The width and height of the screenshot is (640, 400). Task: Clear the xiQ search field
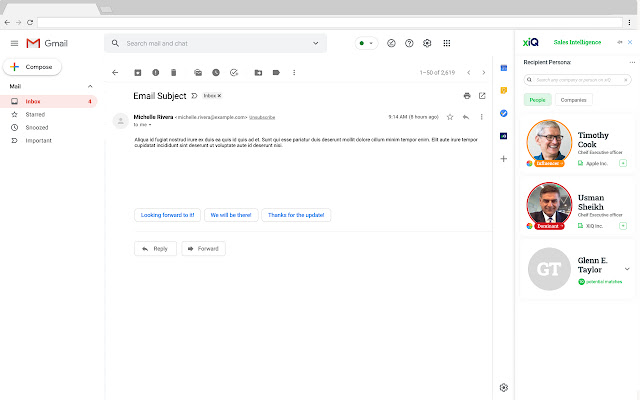pos(625,80)
